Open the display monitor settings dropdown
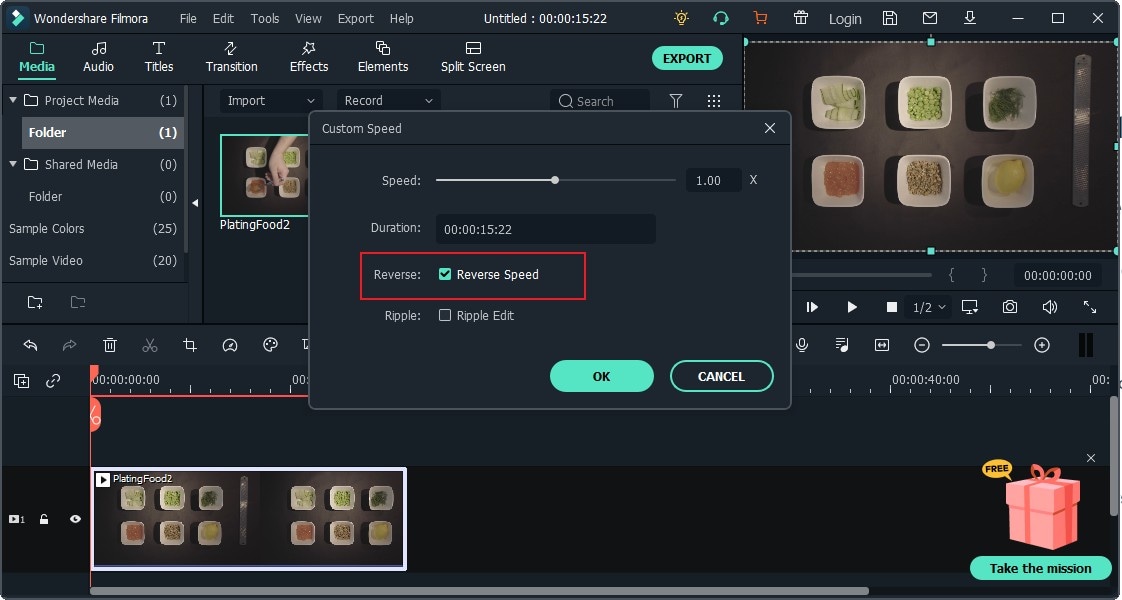This screenshot has height=600, width=1122. tap(970, 307)
